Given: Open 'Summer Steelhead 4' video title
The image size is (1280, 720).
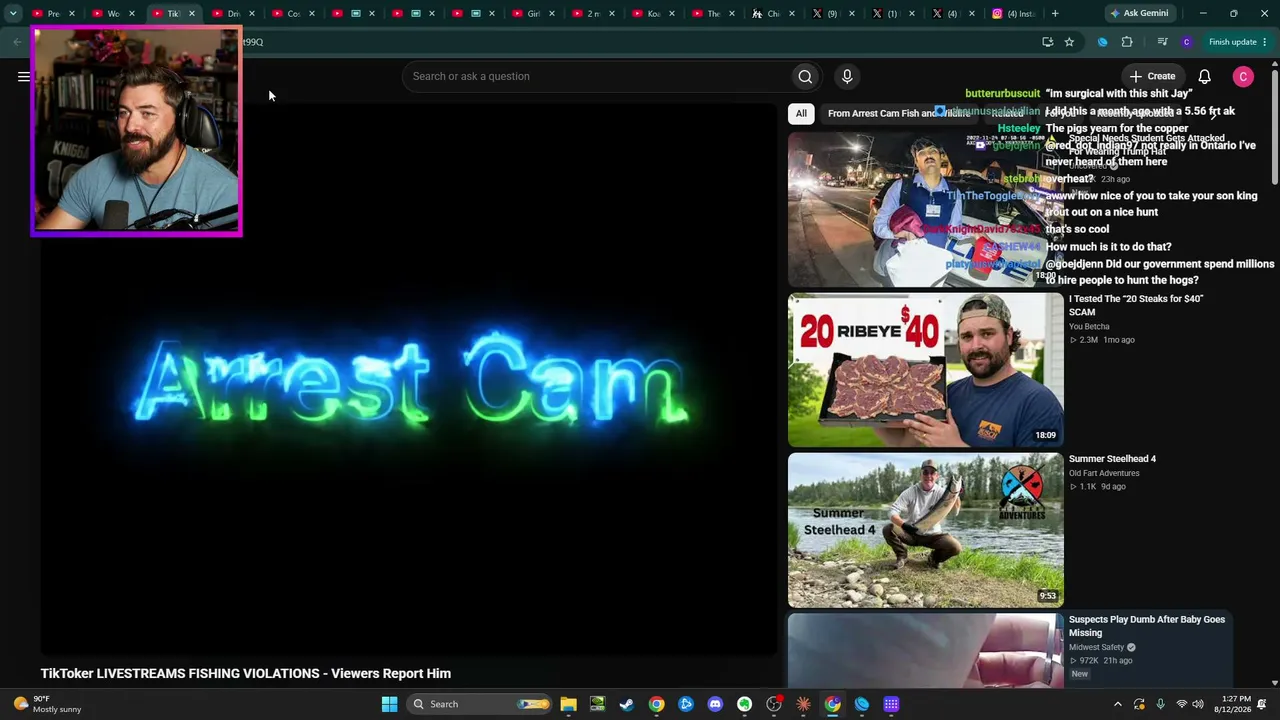Looking at the screenshot, I should point(1112,459).
